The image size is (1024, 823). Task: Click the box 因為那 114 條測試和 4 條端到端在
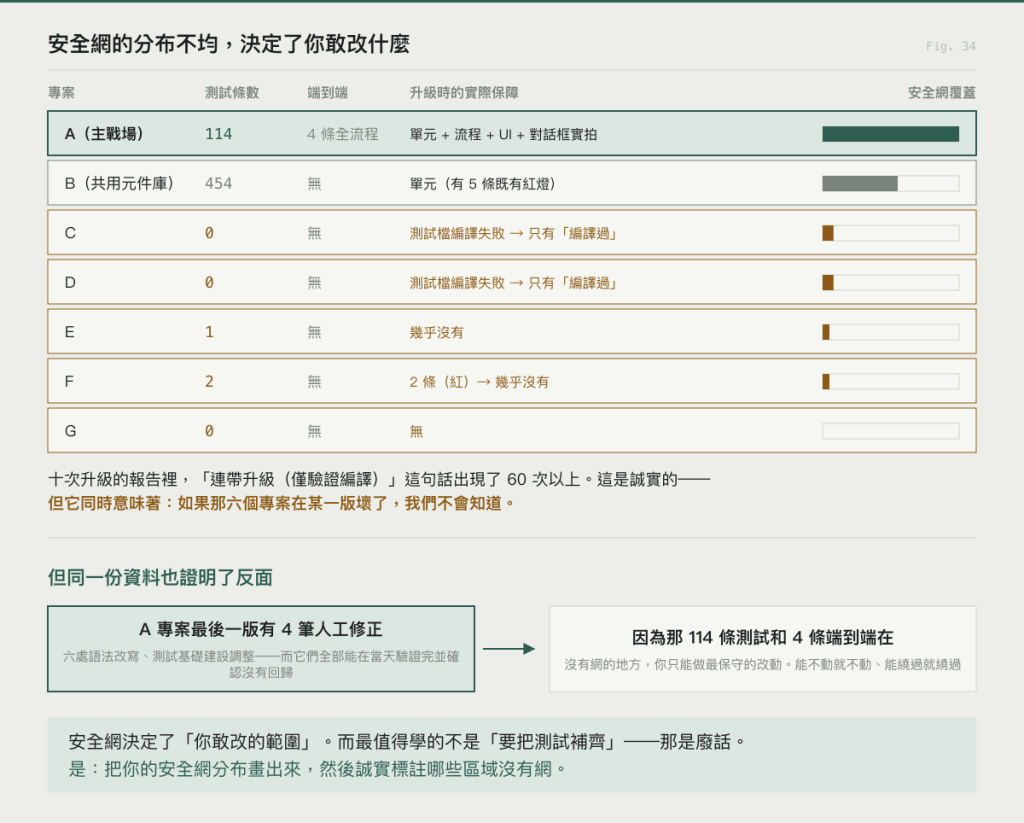pos(763,649)
